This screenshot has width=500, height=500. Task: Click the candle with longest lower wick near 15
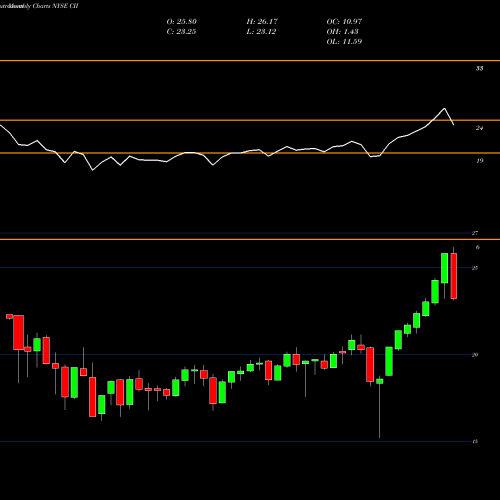point(380,381)
